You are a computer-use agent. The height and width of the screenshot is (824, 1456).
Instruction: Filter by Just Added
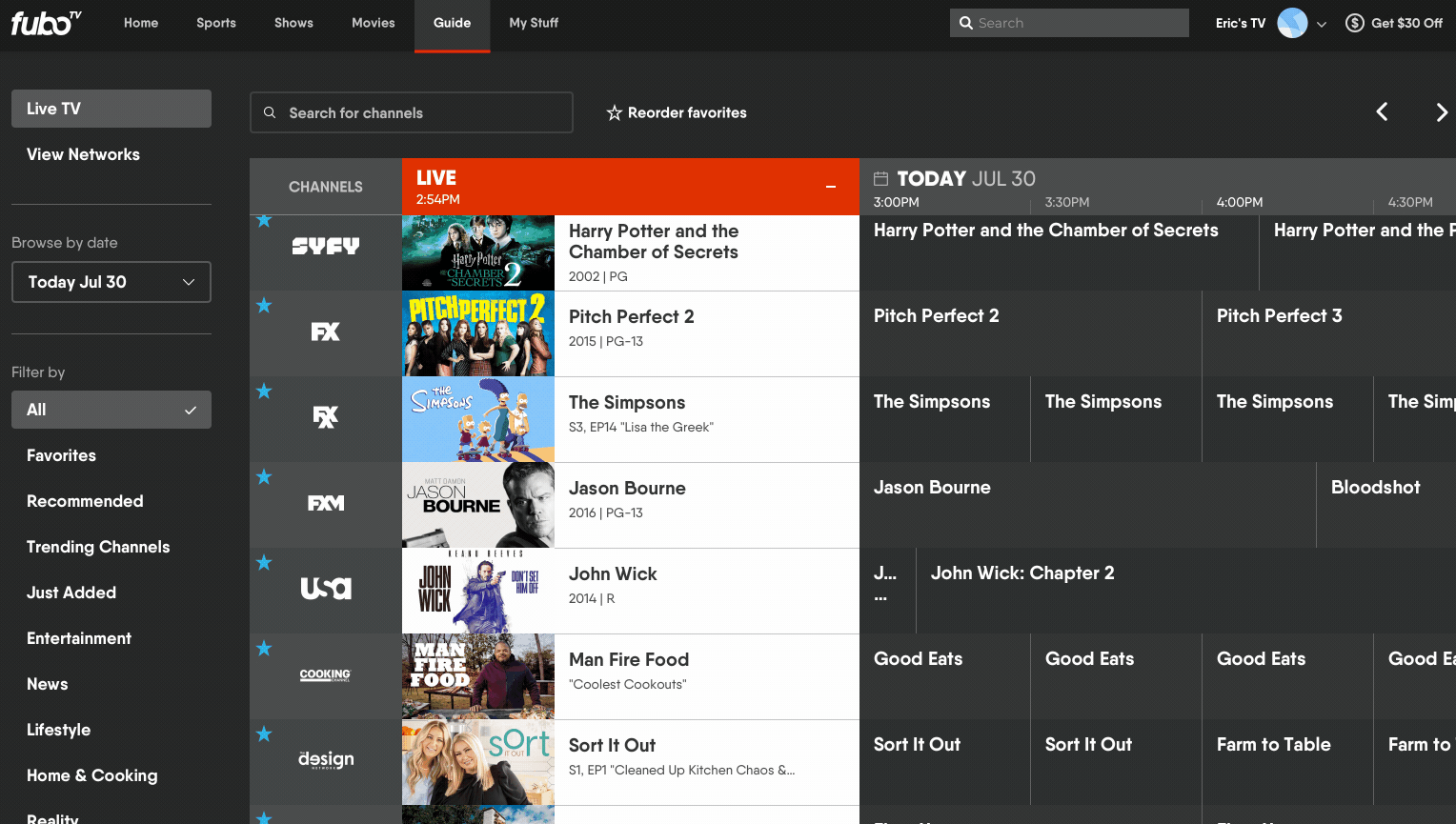[x=71, y=593]
